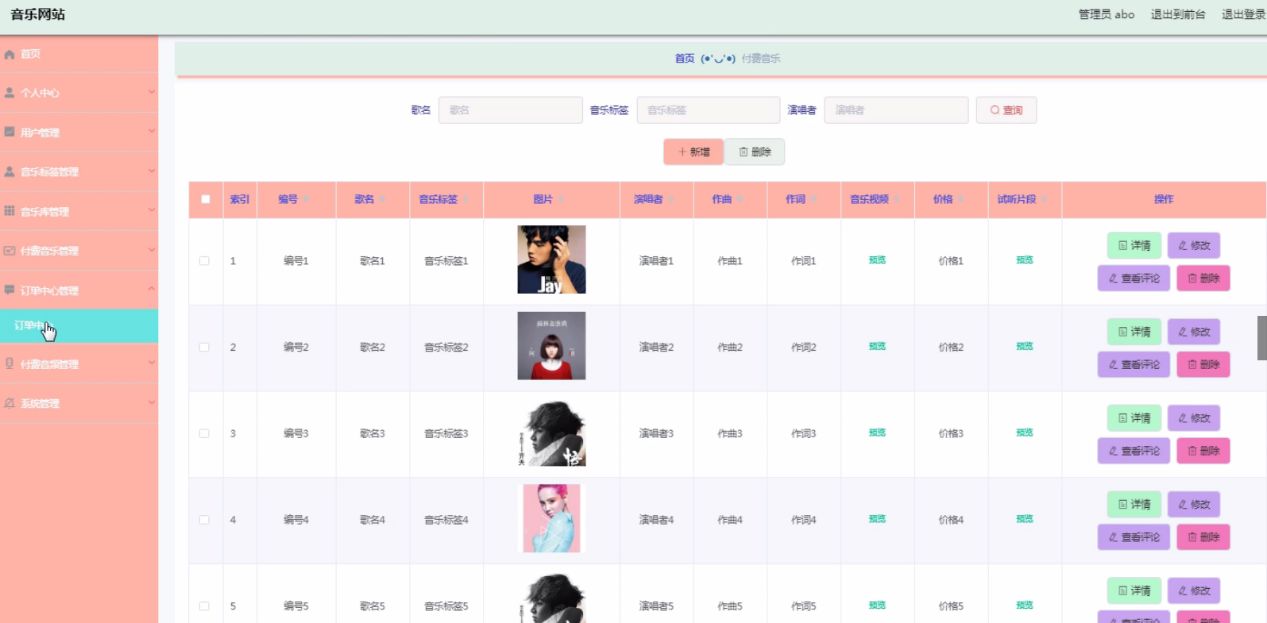This screenshot has width=1267, height=623.
Task: Click 音乐视频 预览 link in row 编号3
Action: point(877,433)
